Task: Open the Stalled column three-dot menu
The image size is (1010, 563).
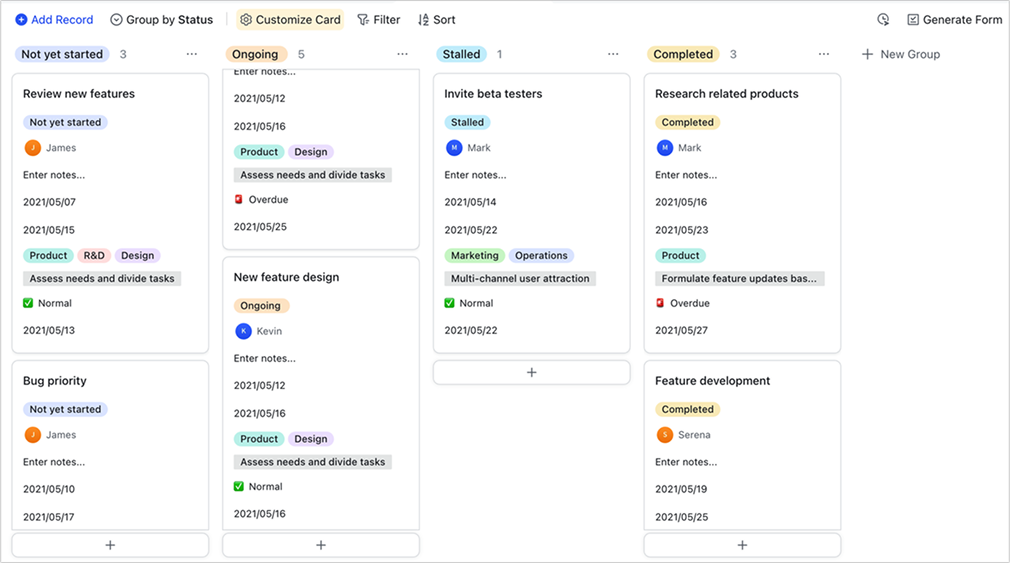Action: (613, 55)
